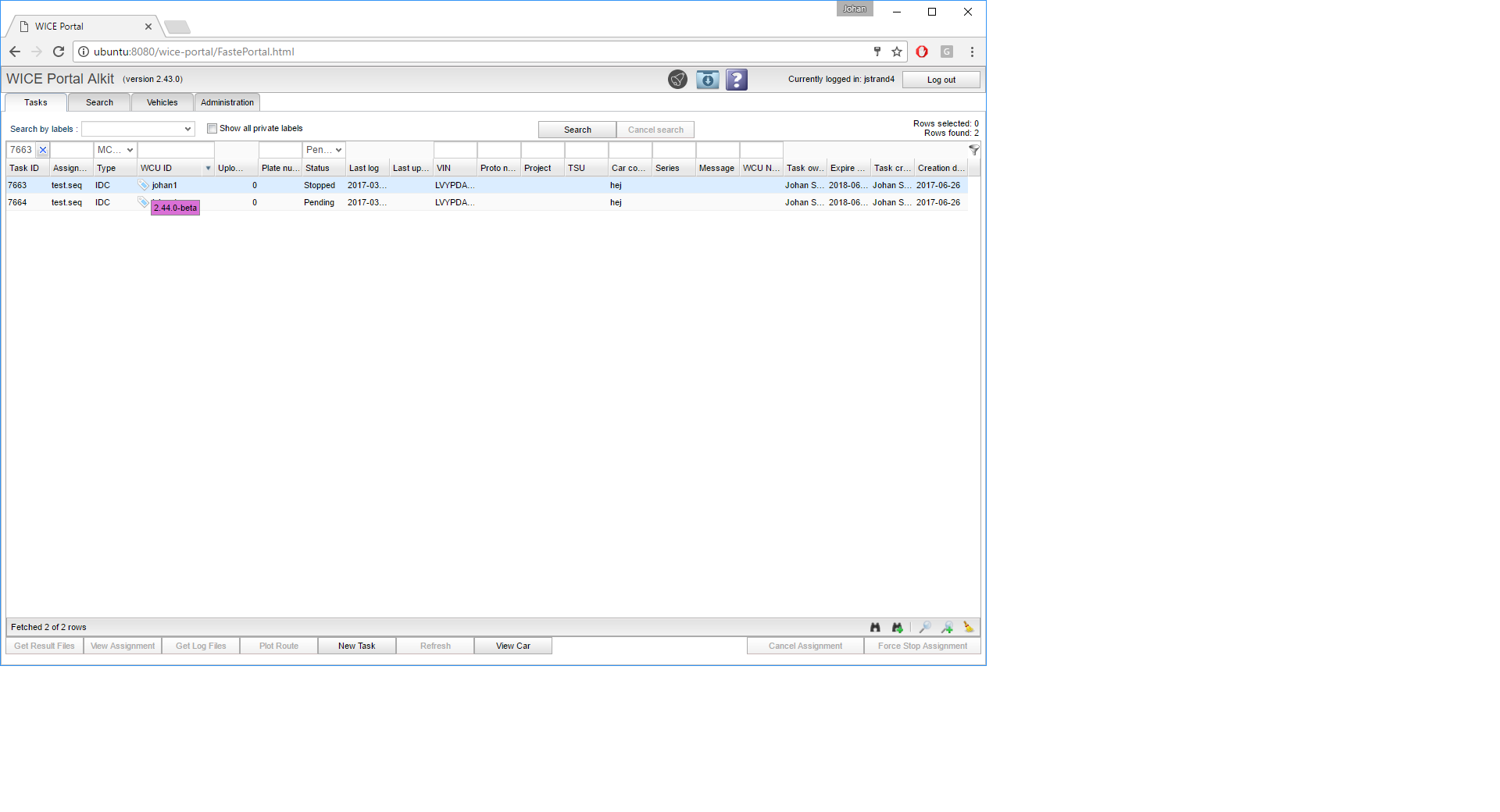Open the Search by labels dropdown
Image resolution: width=1500 pixels, height=812 pixels.
[x=138, y=129]
